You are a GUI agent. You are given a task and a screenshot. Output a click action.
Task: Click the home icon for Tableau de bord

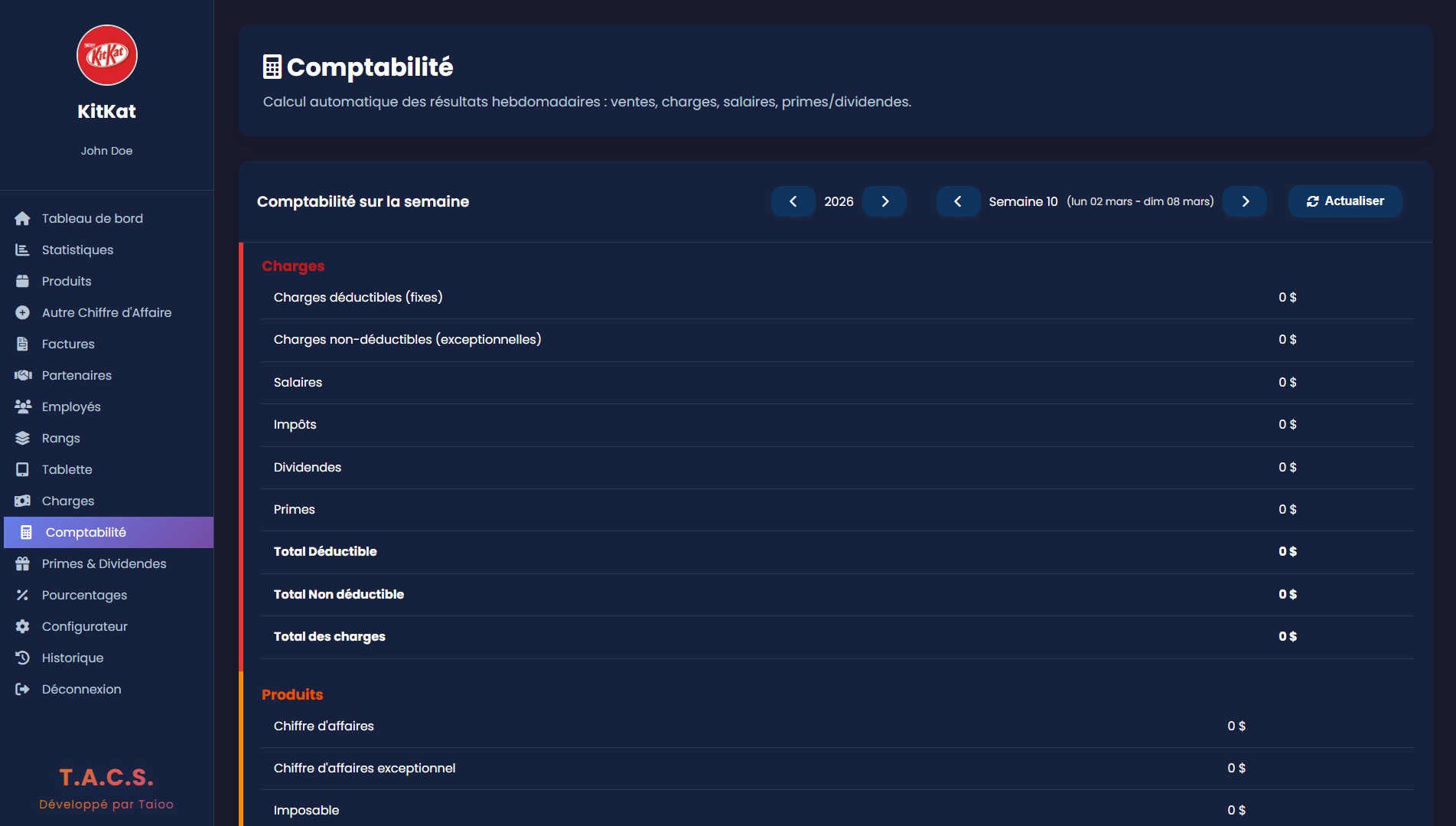22,219
